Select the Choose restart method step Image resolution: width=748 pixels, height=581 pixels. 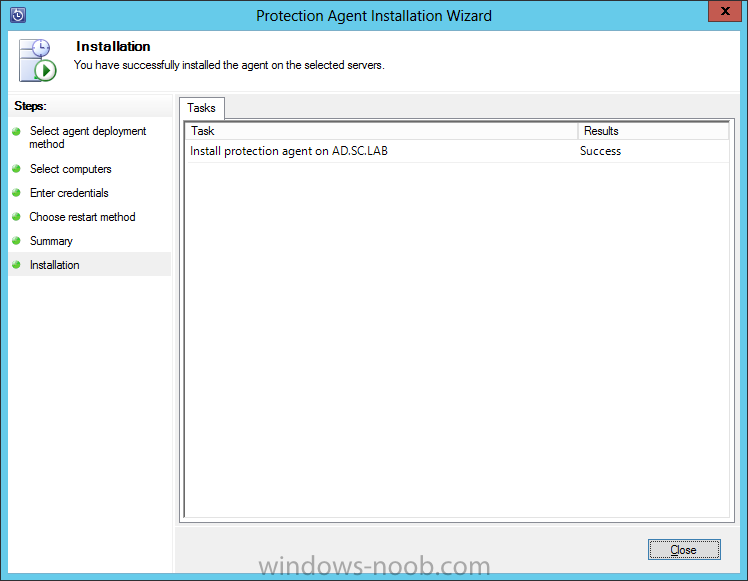pyautogui.click(x=82, y=217)
